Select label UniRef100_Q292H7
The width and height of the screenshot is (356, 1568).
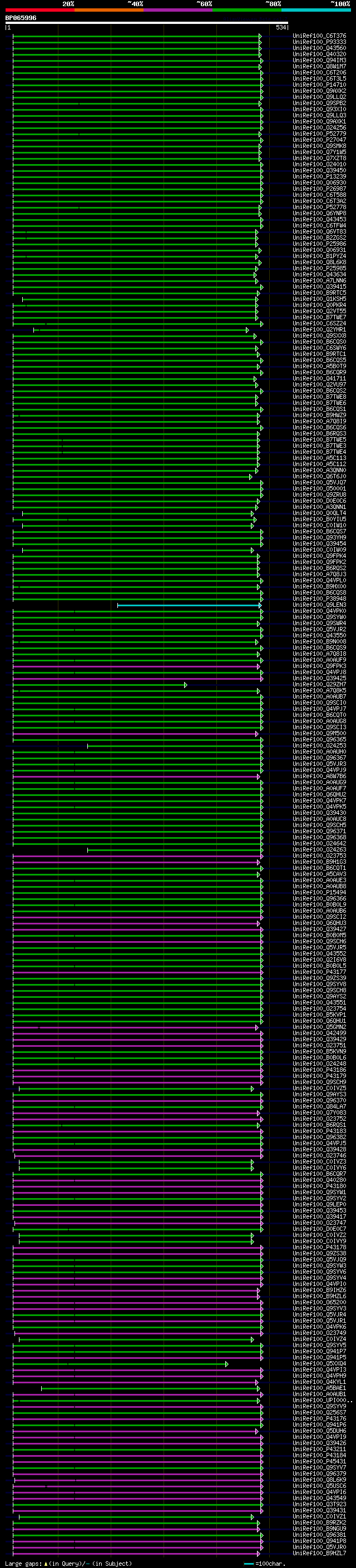pos(319,685)
